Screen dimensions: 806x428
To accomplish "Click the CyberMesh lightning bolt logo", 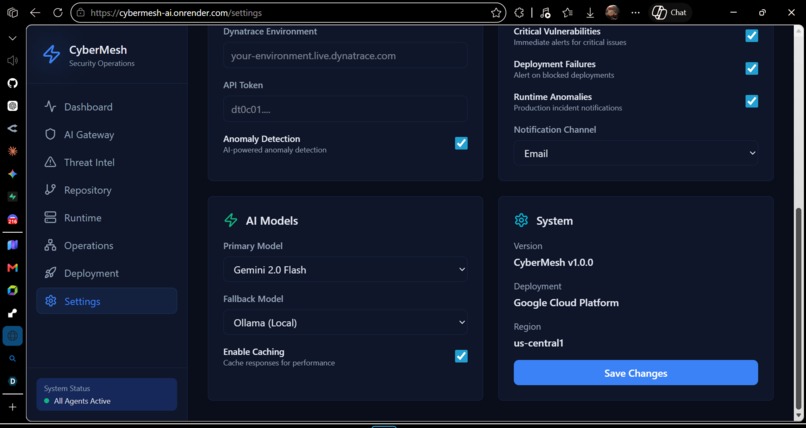I will click(51, 54).
